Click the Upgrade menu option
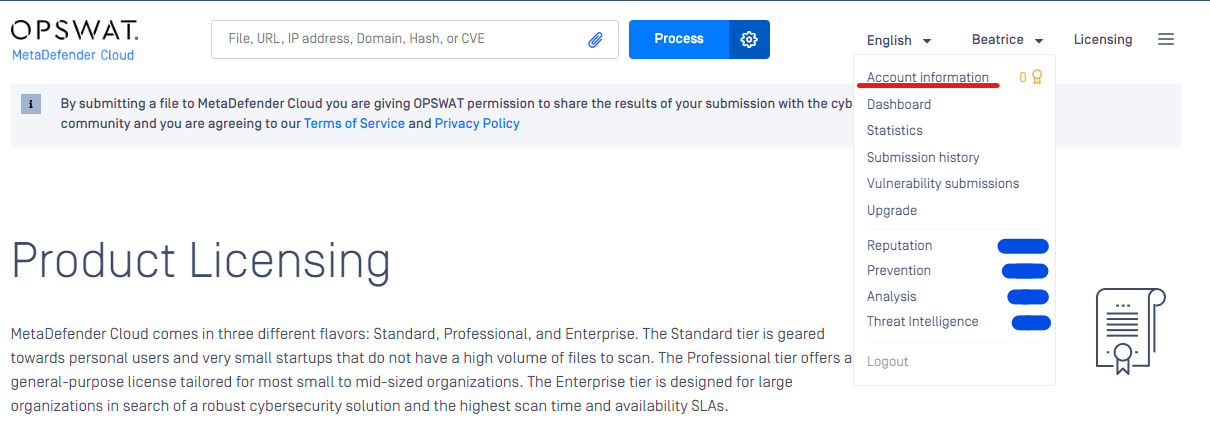 (892, 210)
